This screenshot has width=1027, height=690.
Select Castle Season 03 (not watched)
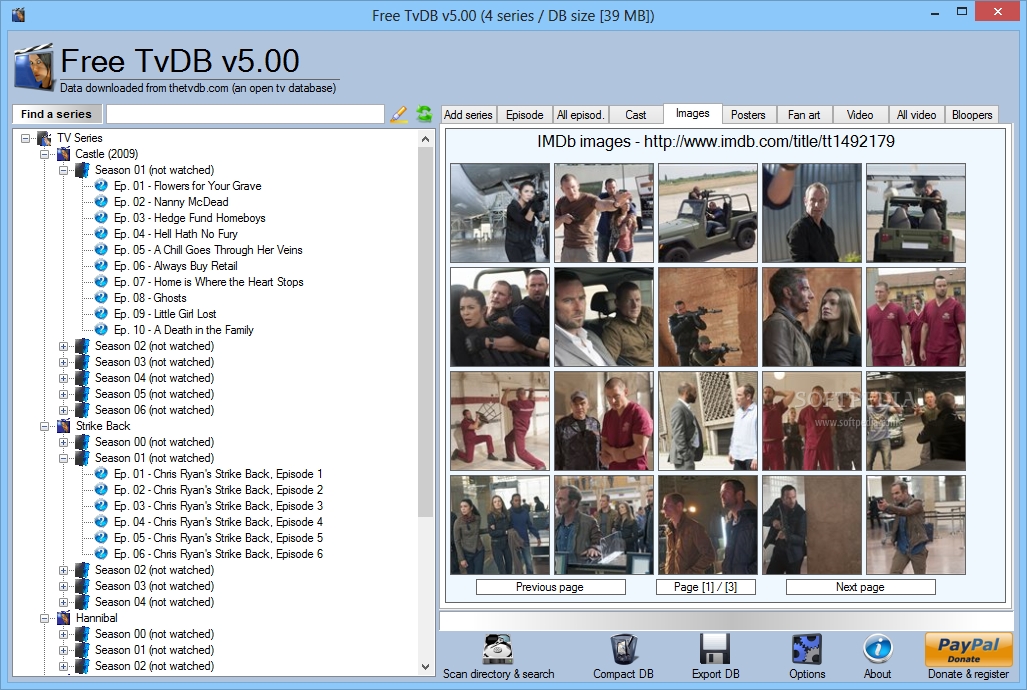(154, 362)
